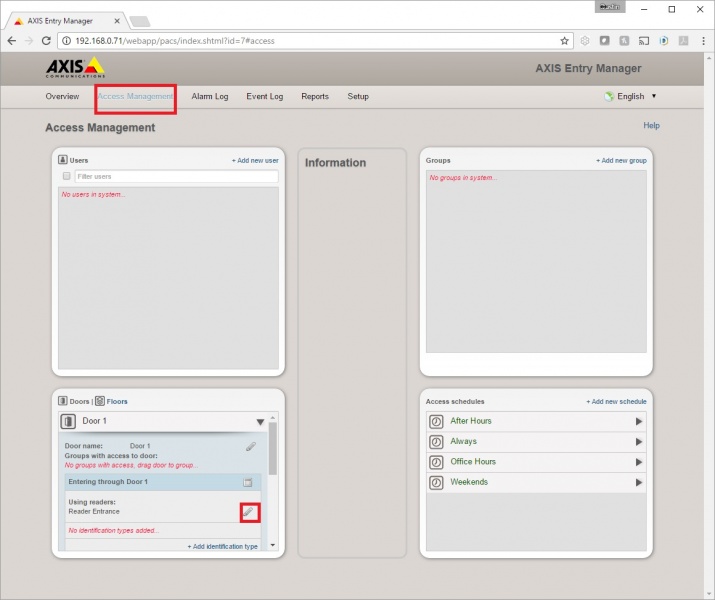Click the Always schedule clock icon
The height and width of the screenshot is (600, 715).
[x=436, y=442]
